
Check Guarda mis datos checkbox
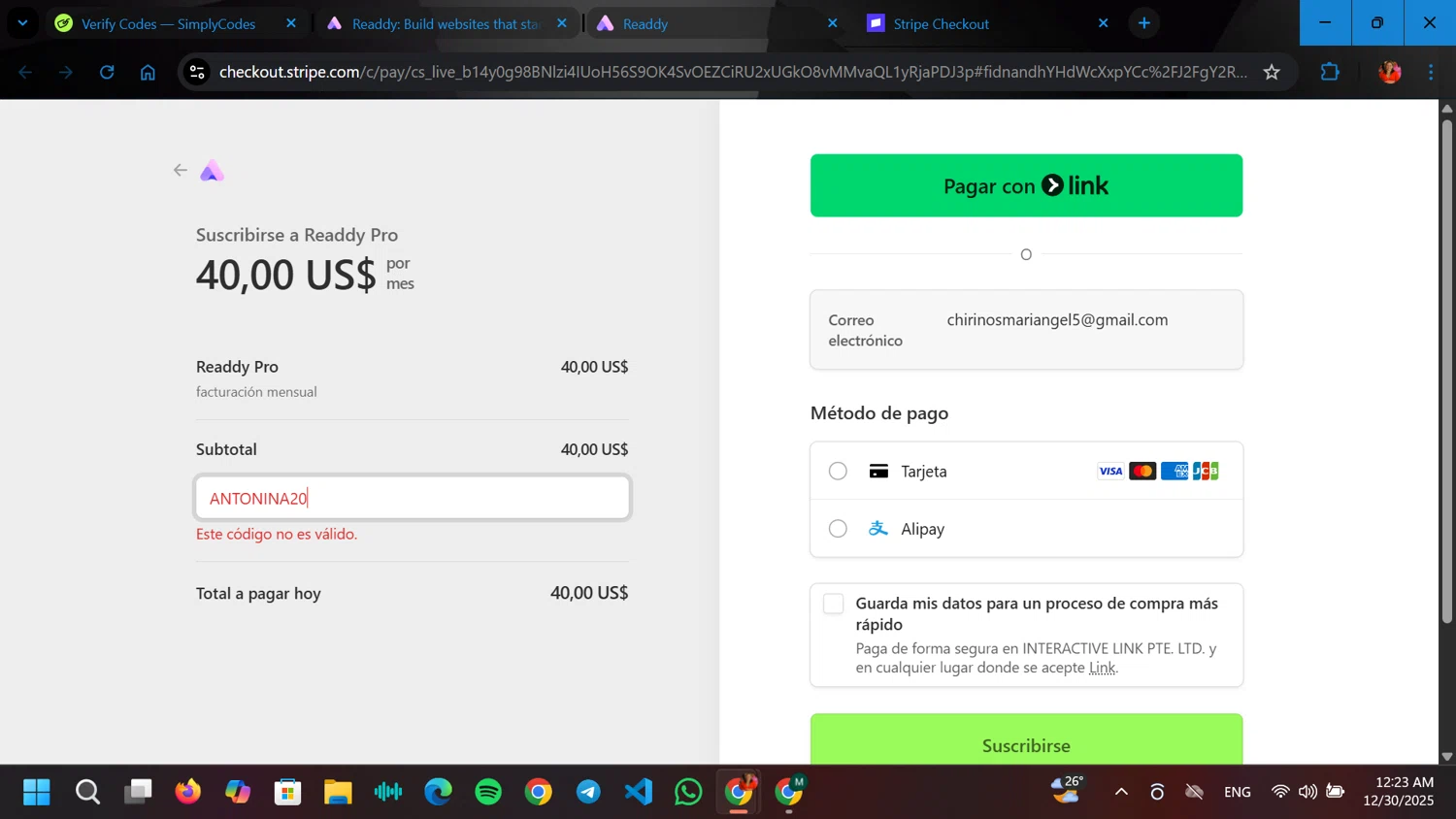click(833, 604)
